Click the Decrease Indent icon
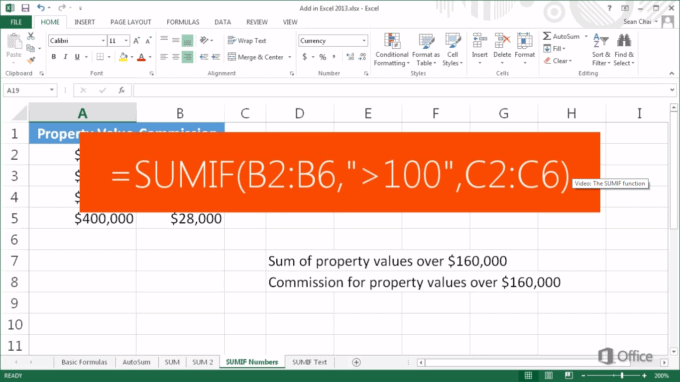This screenshot has height=382, width=680. point(204,57)
